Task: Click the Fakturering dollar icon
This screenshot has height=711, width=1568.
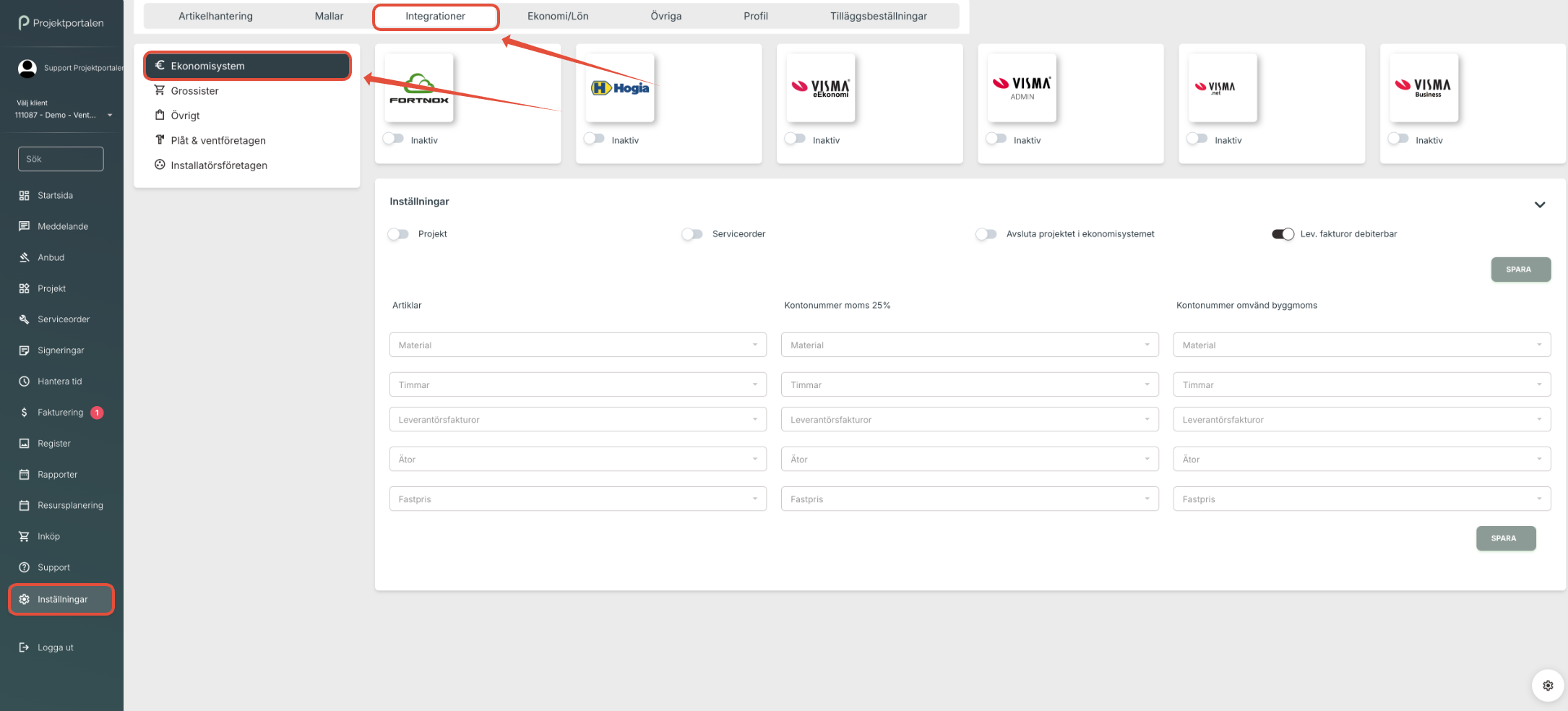Action: tap(24, 413)
